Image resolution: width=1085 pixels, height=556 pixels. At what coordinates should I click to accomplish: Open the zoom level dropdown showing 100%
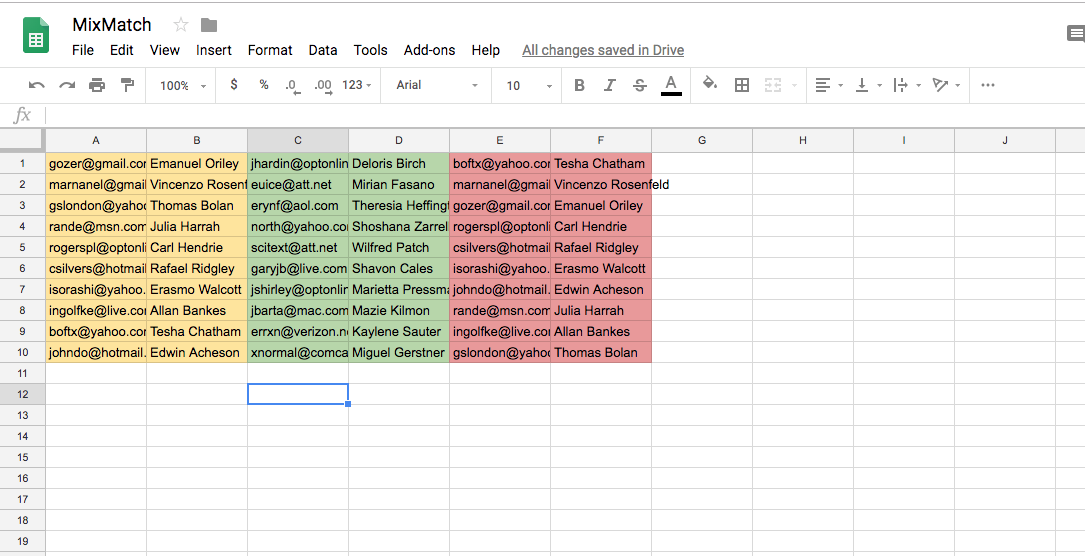[182, 86]
